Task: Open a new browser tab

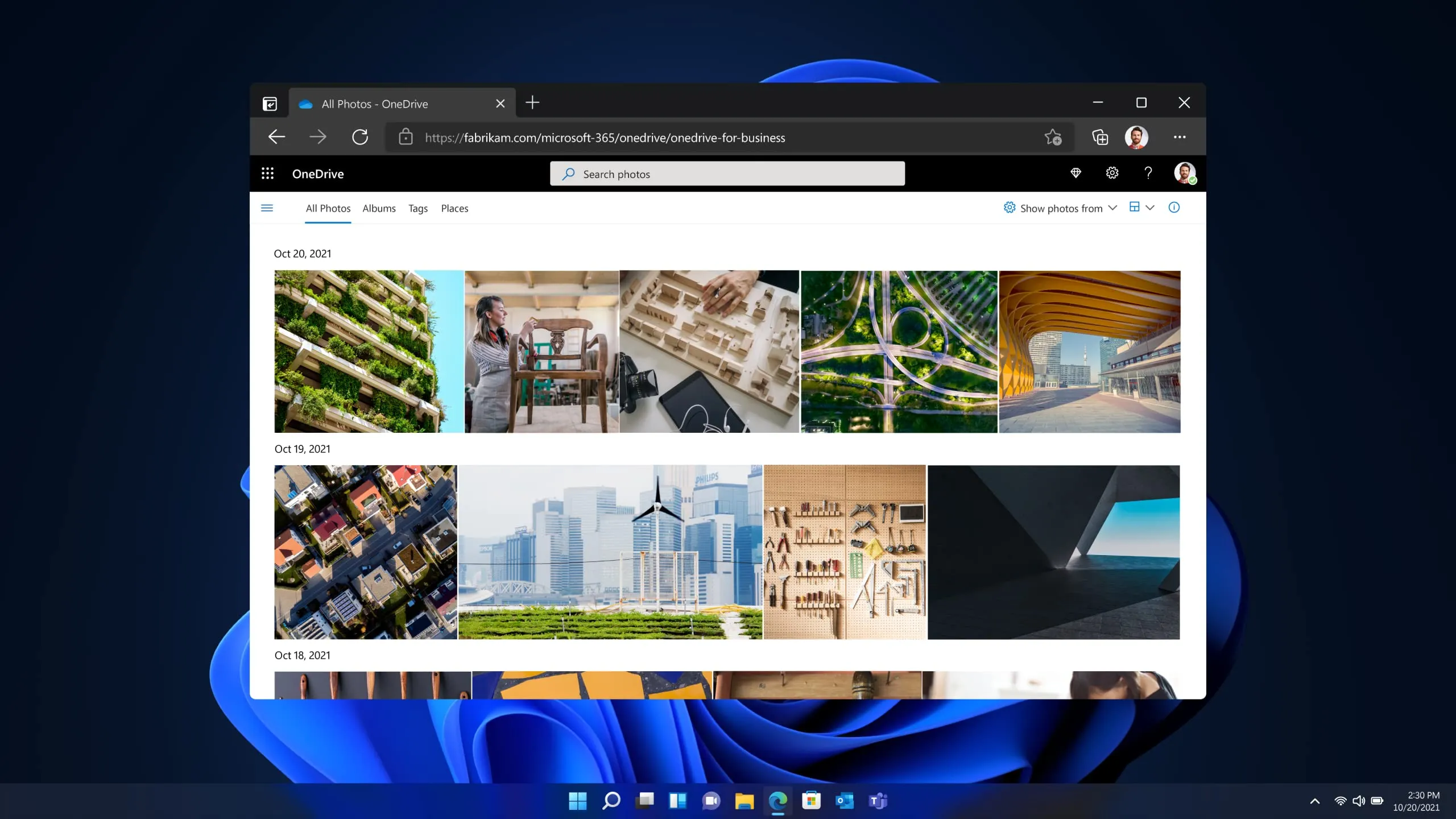Action: point(532,103)
